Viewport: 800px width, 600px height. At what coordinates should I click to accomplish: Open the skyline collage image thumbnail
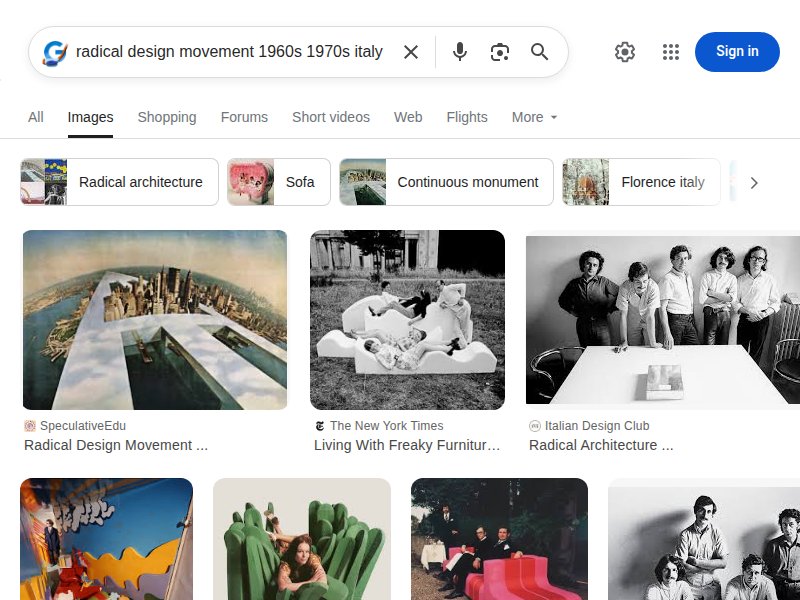click(155, 319)
